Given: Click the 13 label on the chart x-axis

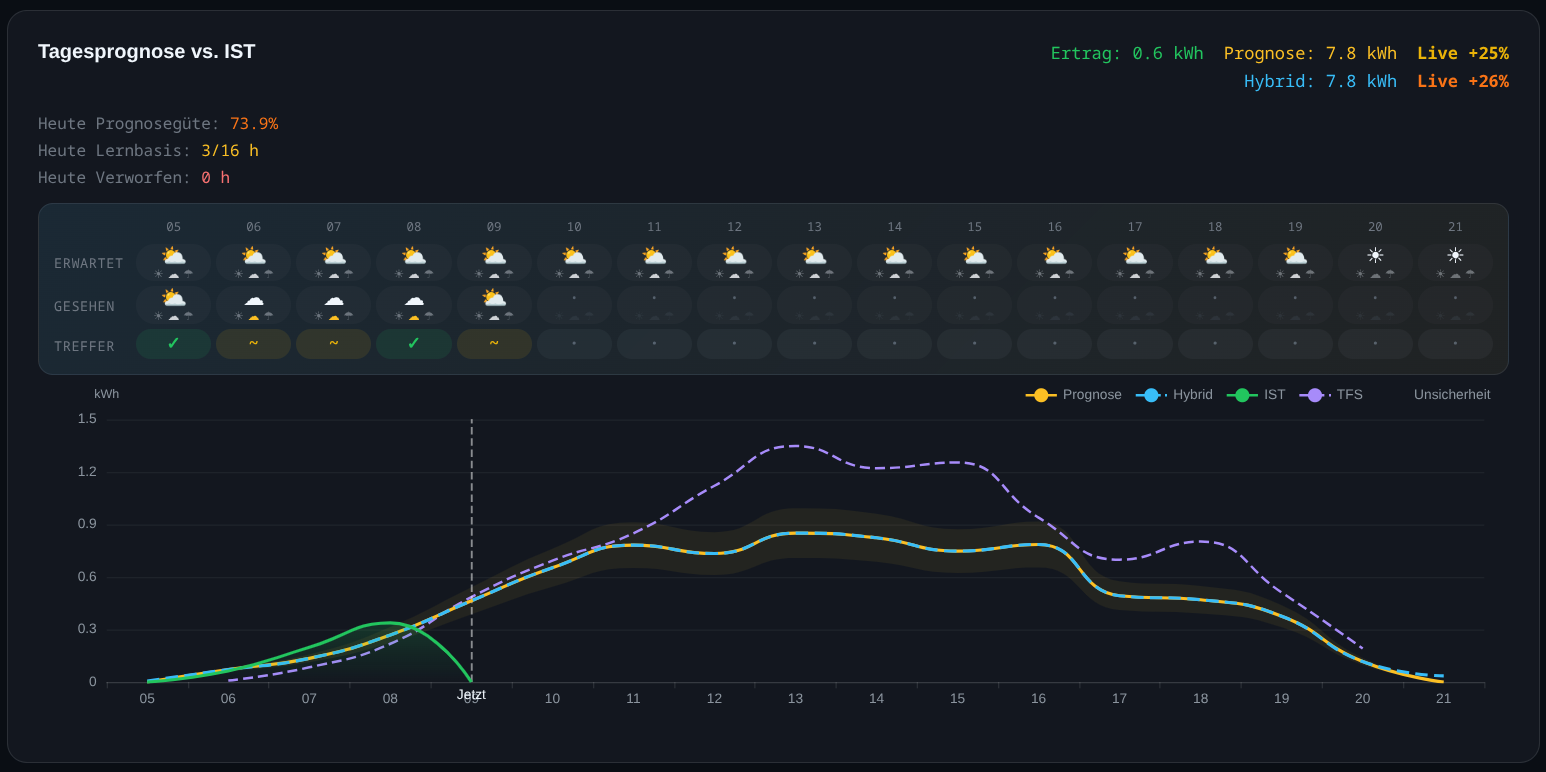Looking at the screenshot, I should [x=795, y=698].
